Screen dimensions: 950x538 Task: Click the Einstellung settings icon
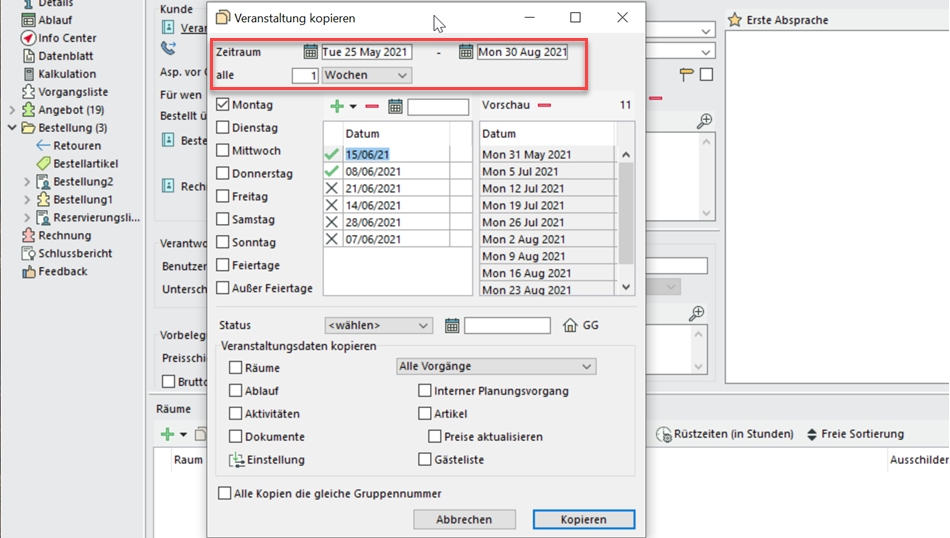(237, 460)
